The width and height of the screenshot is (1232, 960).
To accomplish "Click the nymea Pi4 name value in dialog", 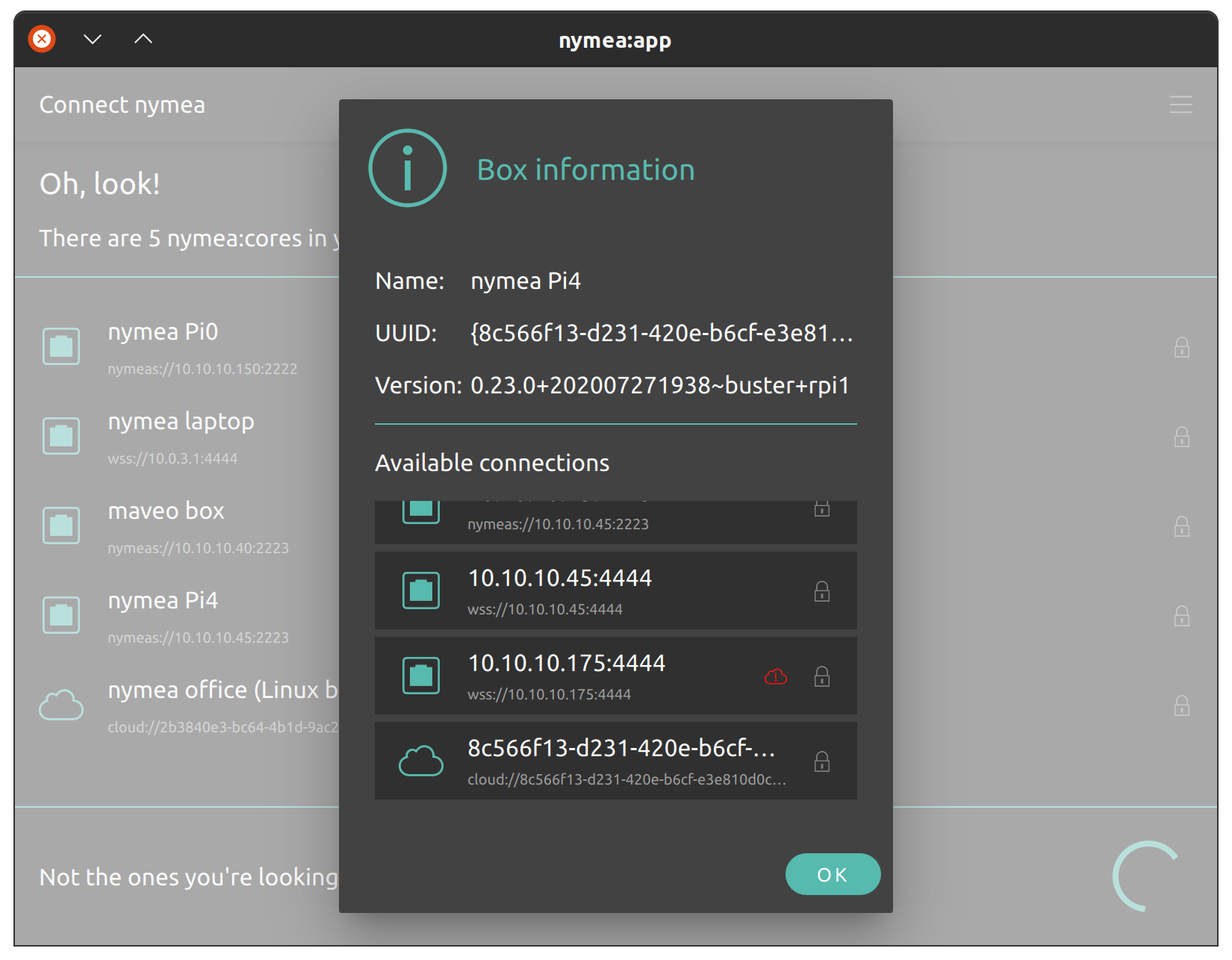I will 526,281.
